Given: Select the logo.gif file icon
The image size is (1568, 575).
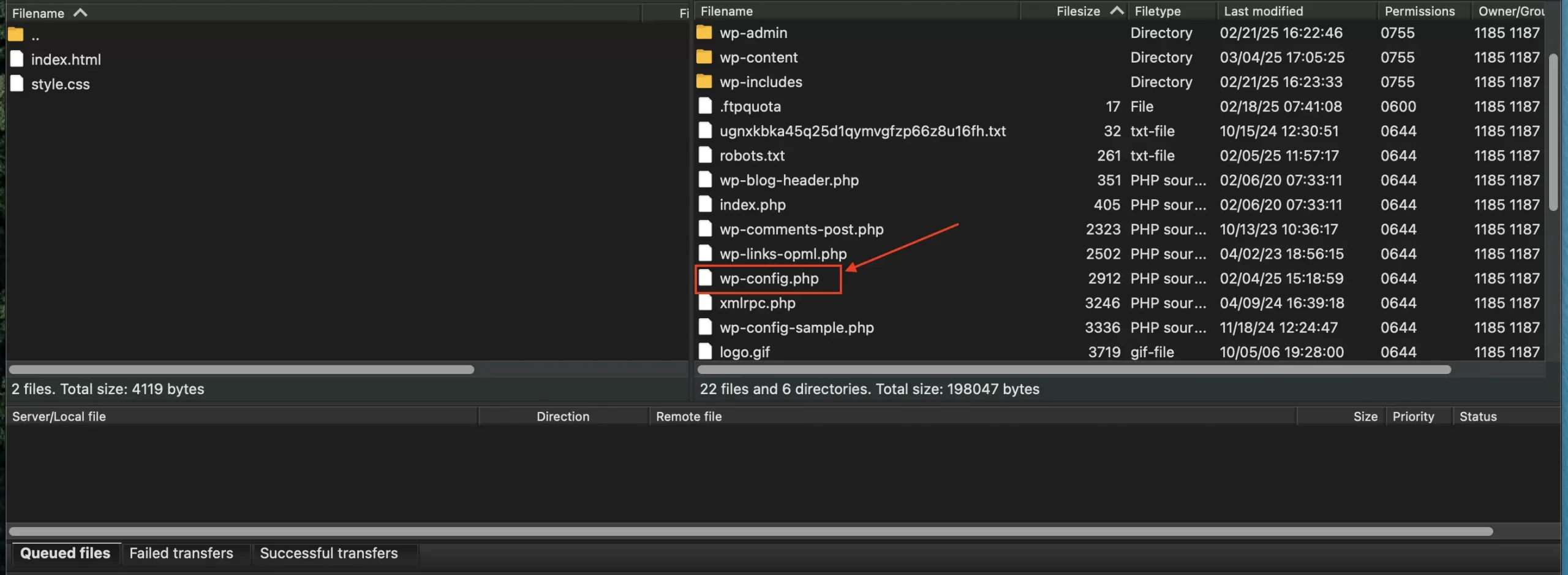Looking at the screenshot, I should pyautogui.click(x=705, y=351).
